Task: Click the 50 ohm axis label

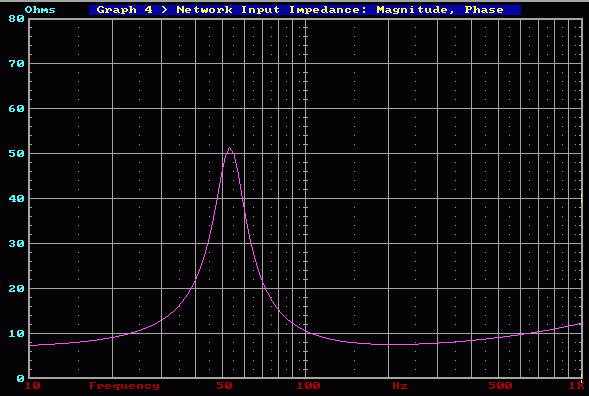Action: click(17, 154)
